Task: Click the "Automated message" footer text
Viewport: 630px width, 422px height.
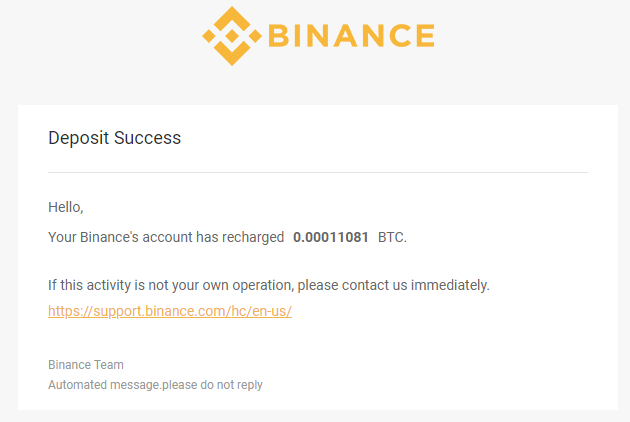Action: click(104, 385)
